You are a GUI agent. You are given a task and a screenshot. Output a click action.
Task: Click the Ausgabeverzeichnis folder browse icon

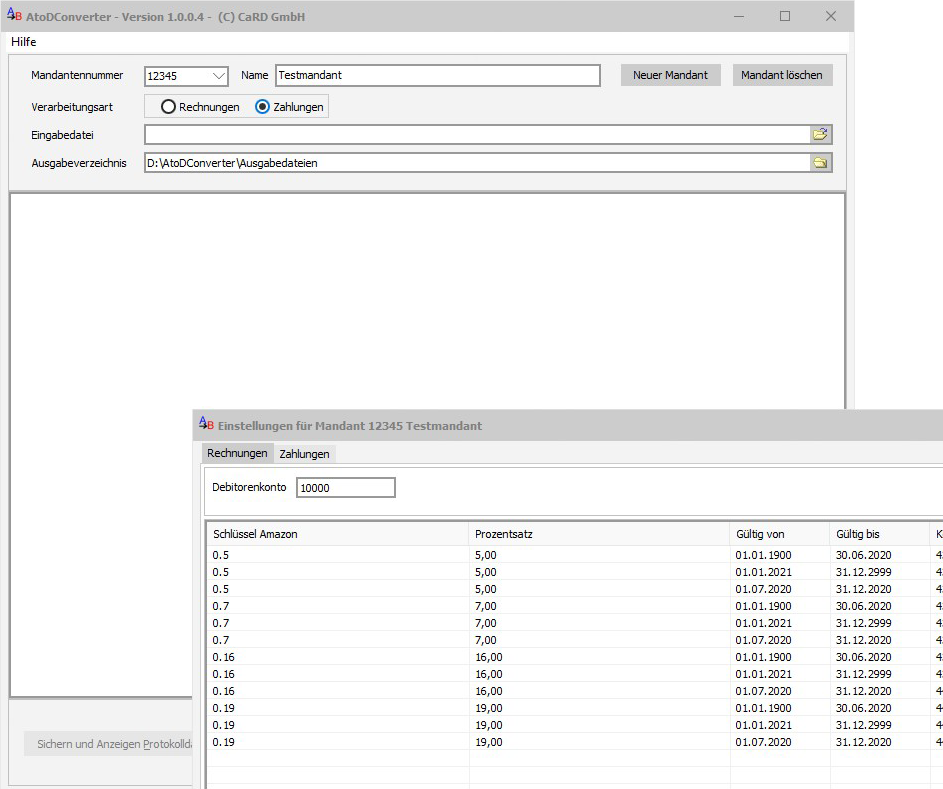[x=820, y=163]
